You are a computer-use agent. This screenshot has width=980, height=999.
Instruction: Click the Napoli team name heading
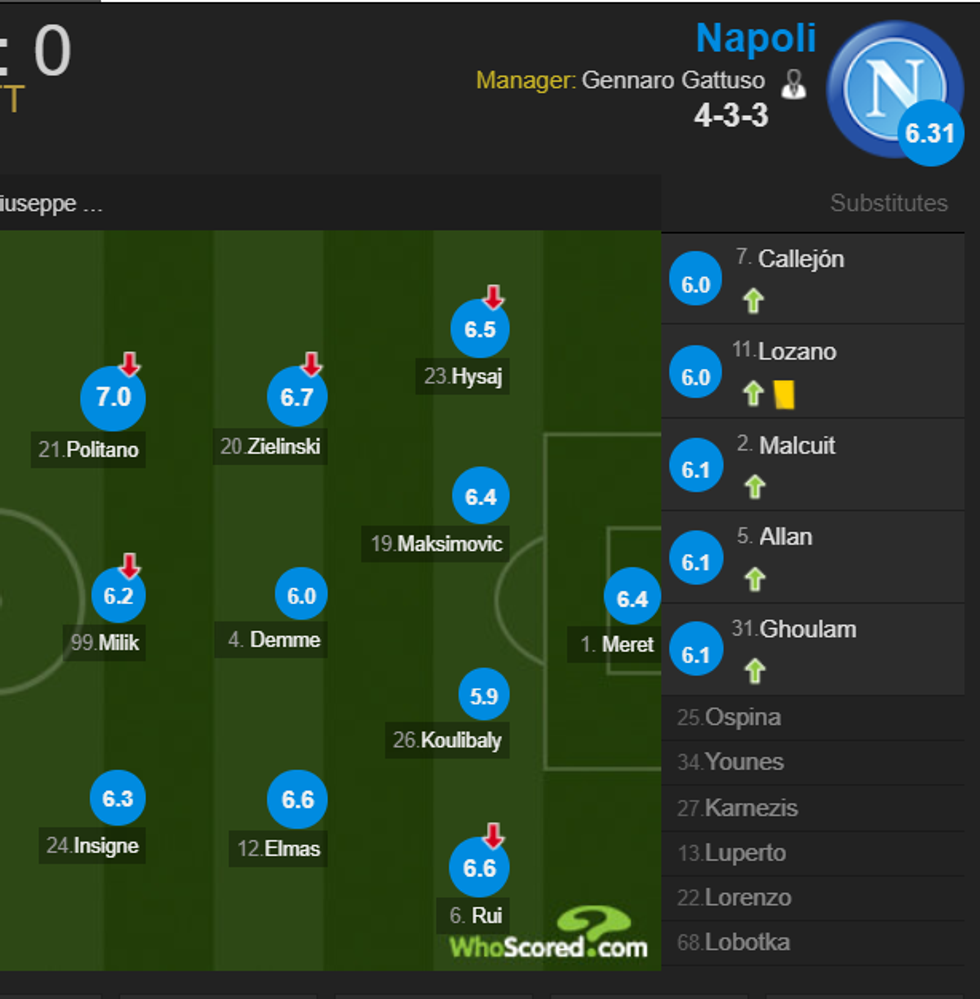757,38
